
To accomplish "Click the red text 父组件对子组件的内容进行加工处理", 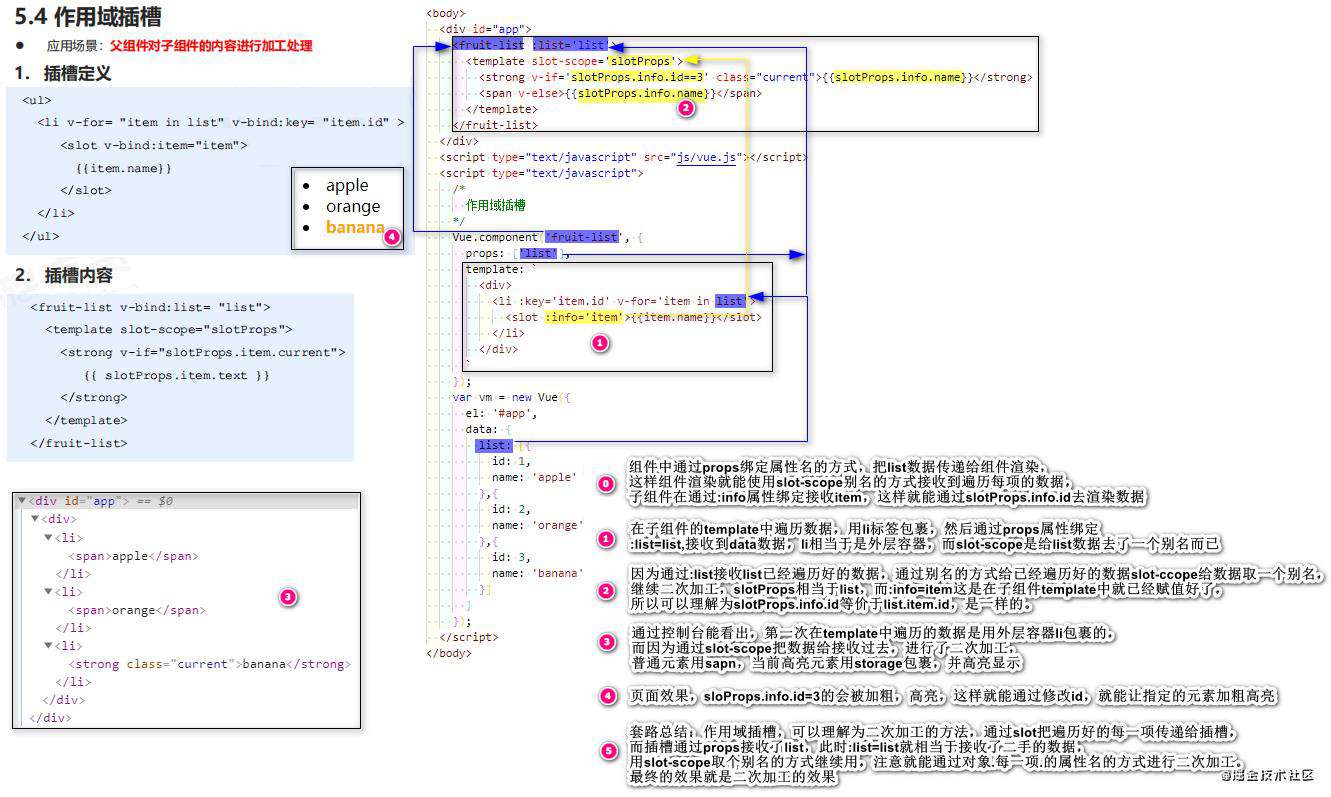I will (x=211, y=46).
